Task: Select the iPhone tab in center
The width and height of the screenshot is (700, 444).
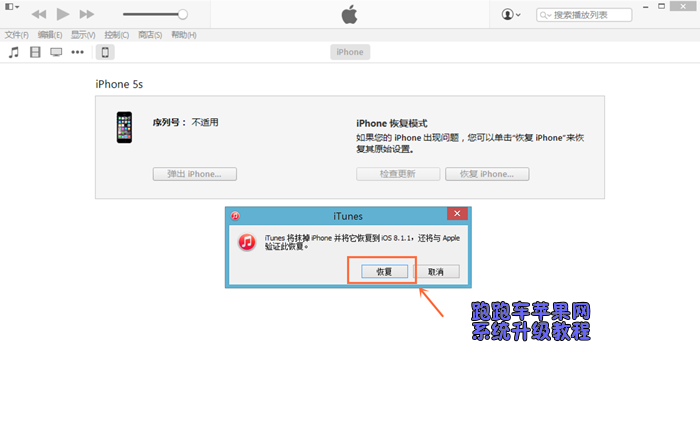Action: [x=350, y=52]
